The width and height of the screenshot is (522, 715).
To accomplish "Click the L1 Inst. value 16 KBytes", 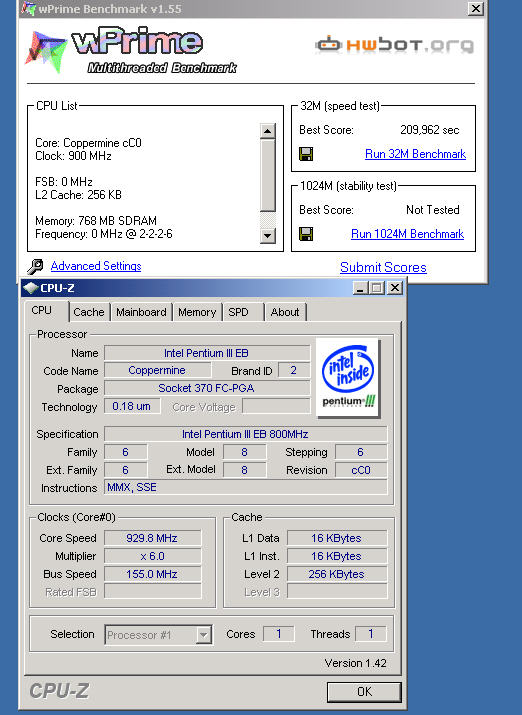I will tap(337, 556).
